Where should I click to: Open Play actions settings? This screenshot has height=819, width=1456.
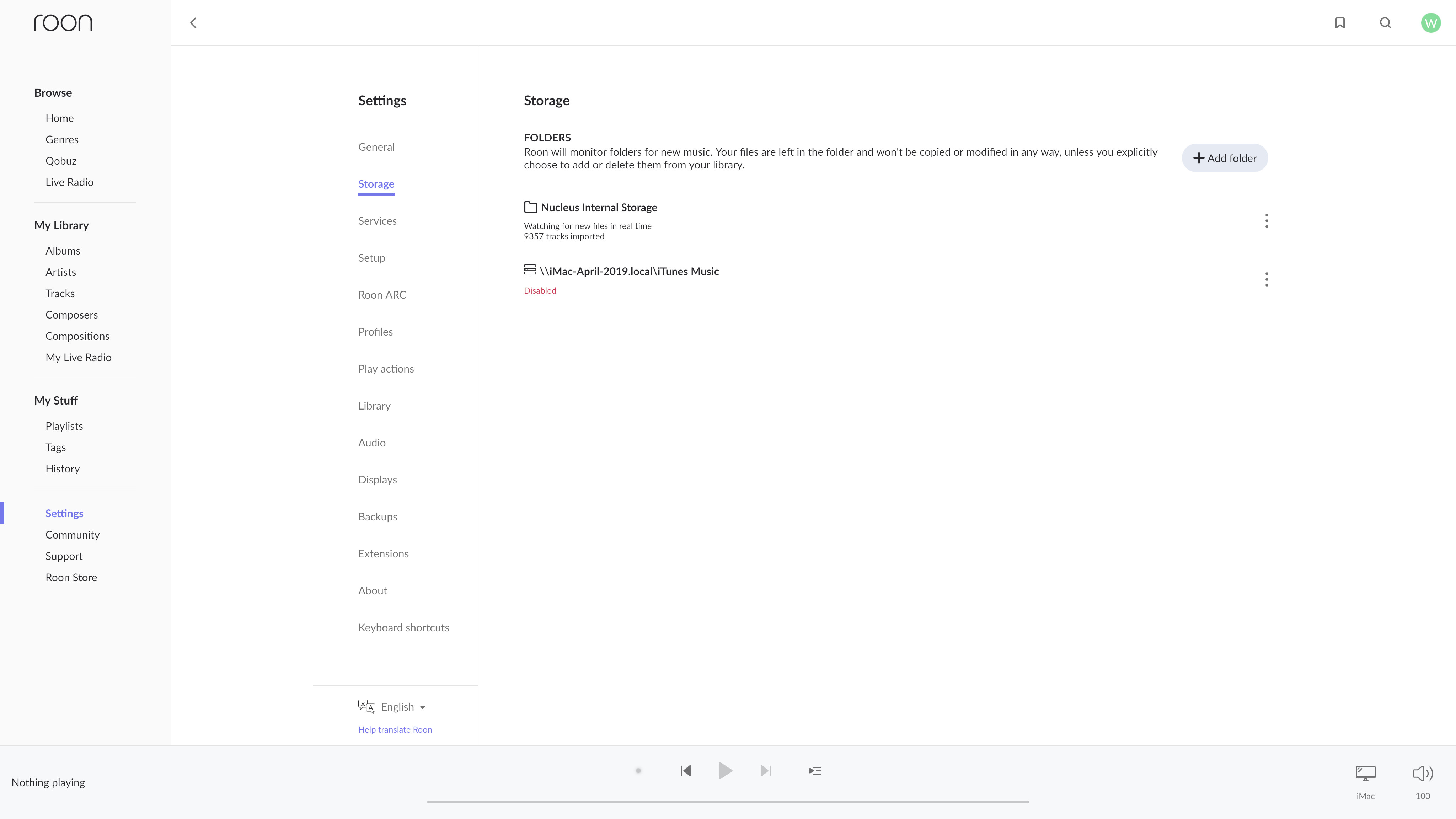click(386, 369)
